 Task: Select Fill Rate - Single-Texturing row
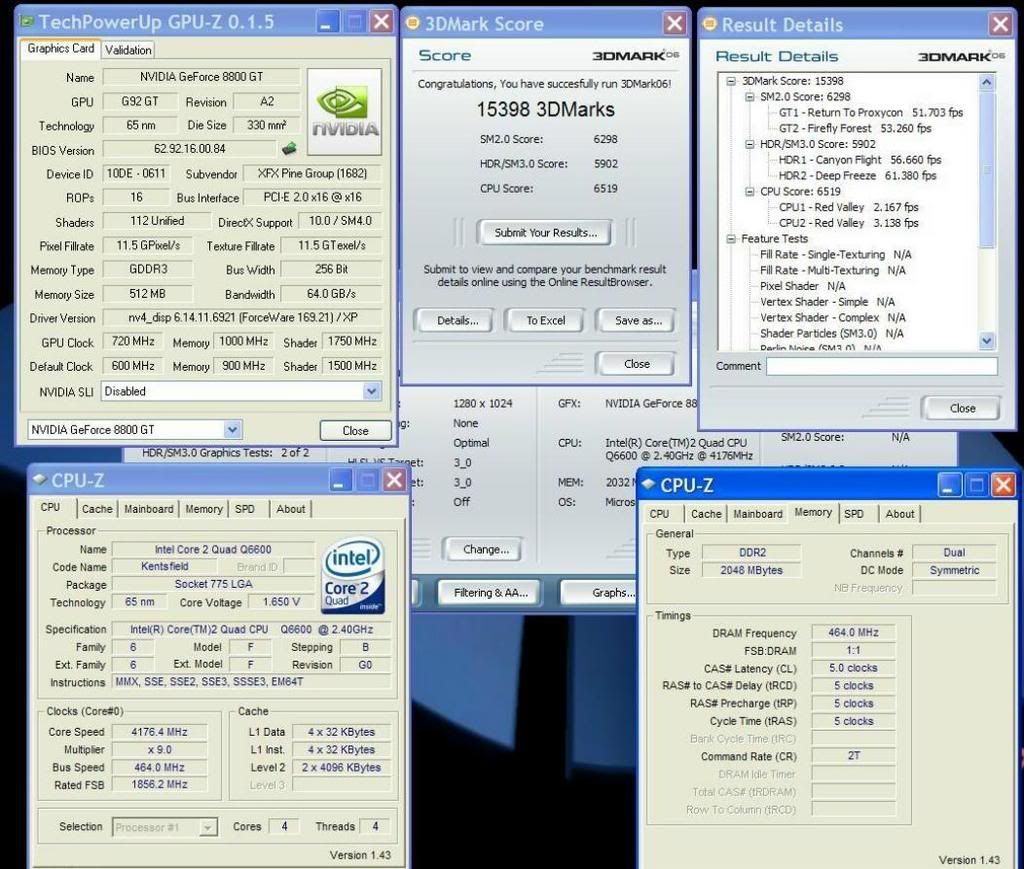[835, 255]
